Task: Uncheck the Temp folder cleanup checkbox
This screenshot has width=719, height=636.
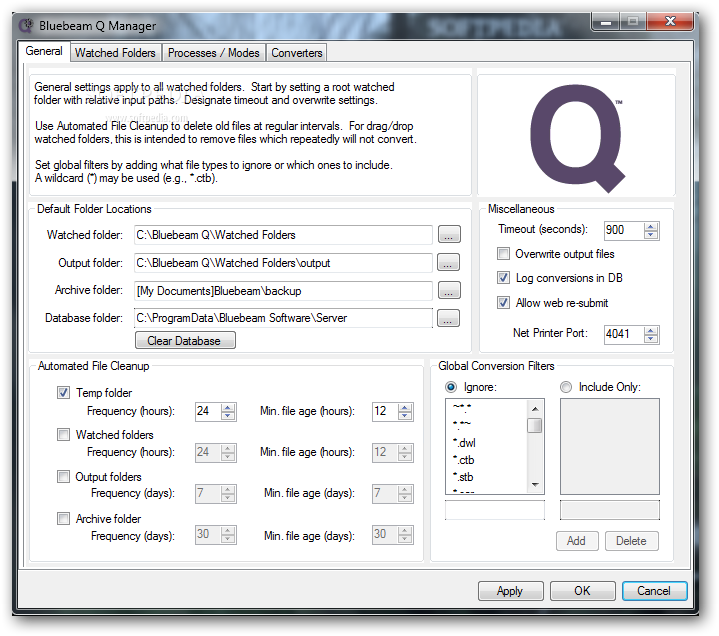Action: [63, 393]
